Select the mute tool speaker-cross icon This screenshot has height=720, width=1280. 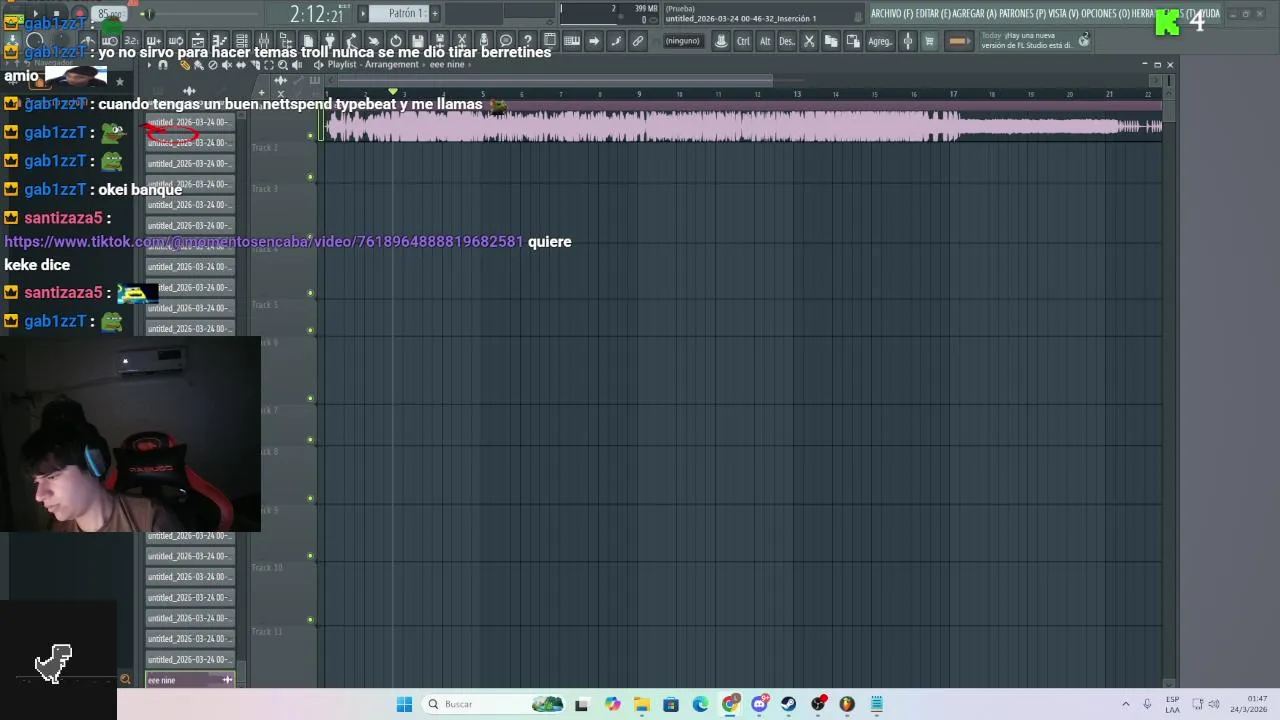[x=227, y=65]
